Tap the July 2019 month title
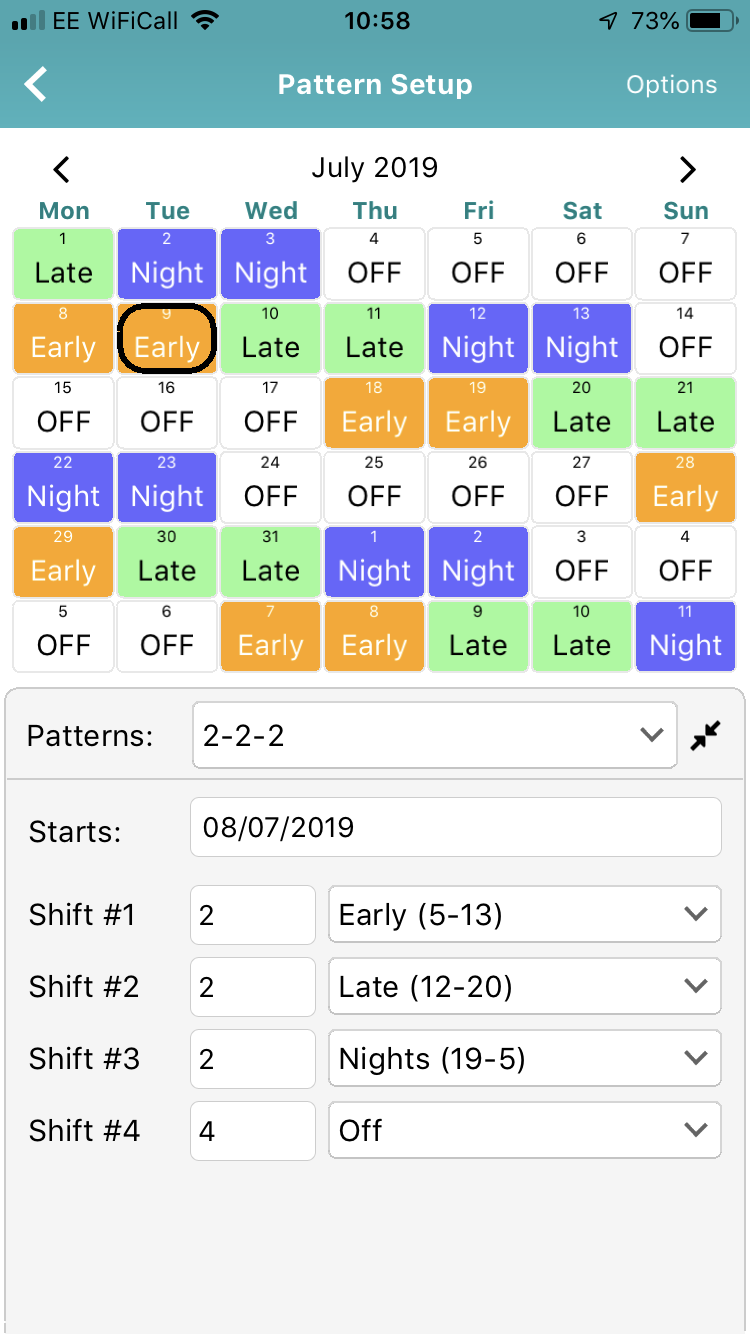Image resolution: width=750 pixels, height=1334 pixels. 375,167
